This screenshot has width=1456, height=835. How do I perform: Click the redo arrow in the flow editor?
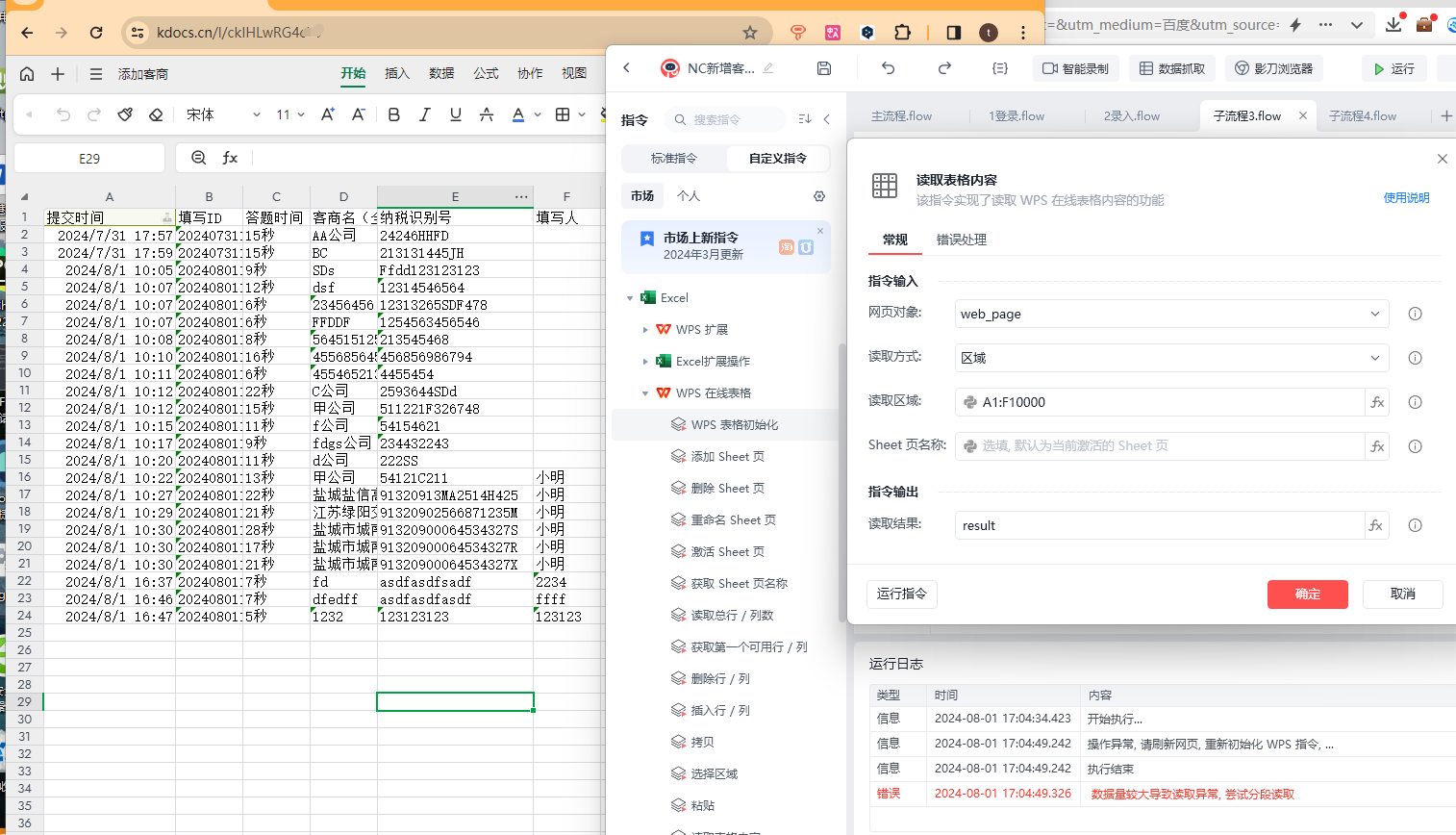[x=944, y=68]
